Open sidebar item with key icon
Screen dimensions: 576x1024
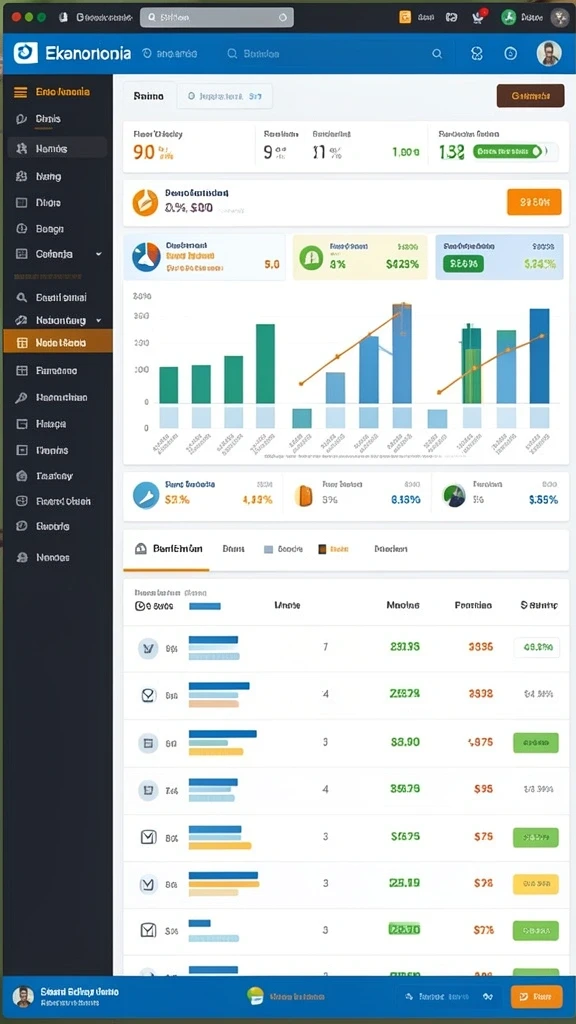(53, 397)
